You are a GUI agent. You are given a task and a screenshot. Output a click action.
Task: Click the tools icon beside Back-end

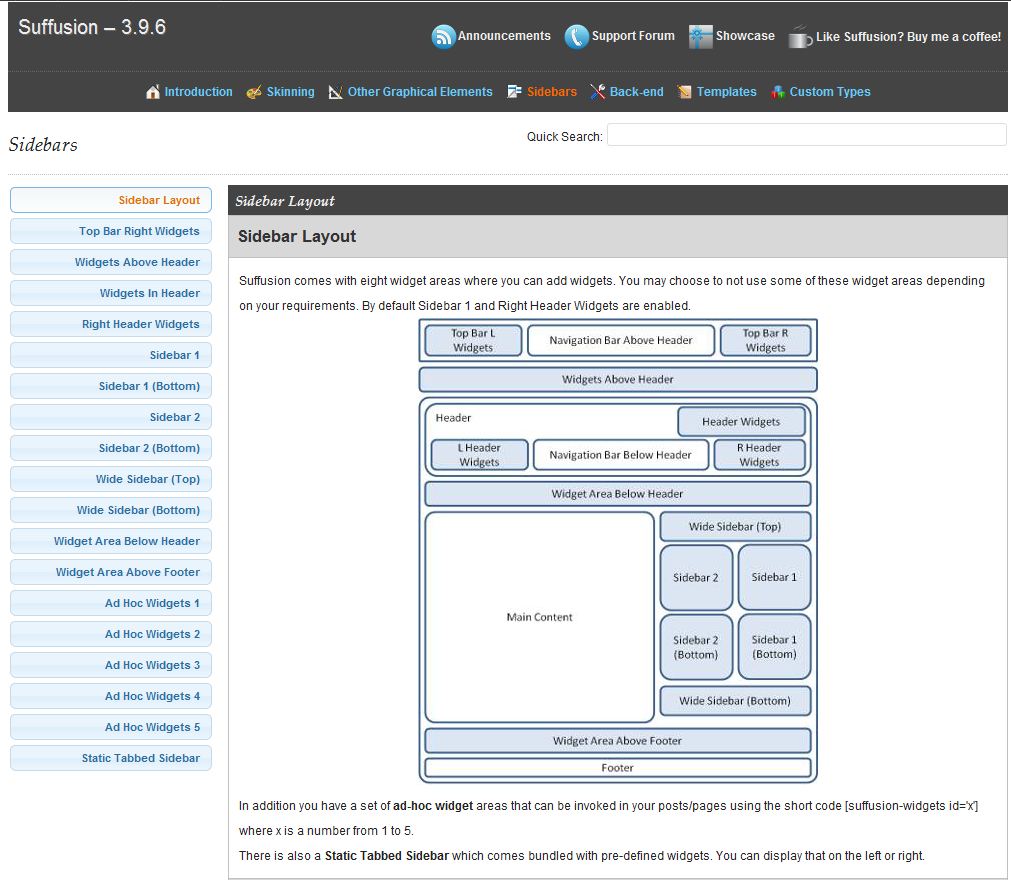(x=598, y=92)
